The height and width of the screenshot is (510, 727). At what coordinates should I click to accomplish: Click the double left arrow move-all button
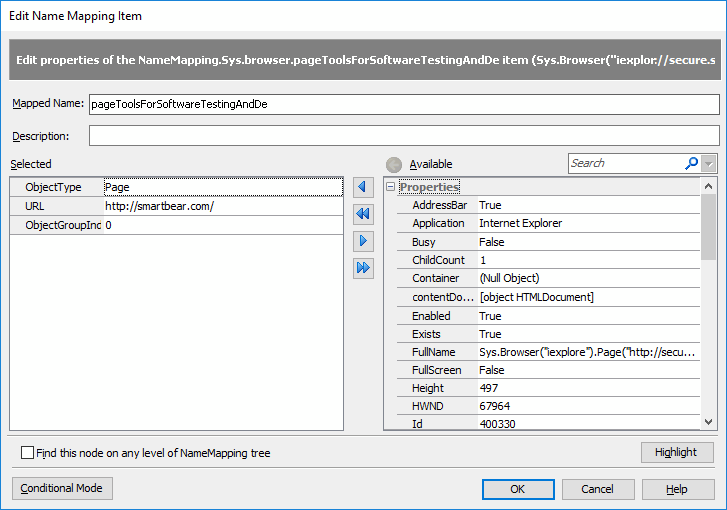point(363,214)
